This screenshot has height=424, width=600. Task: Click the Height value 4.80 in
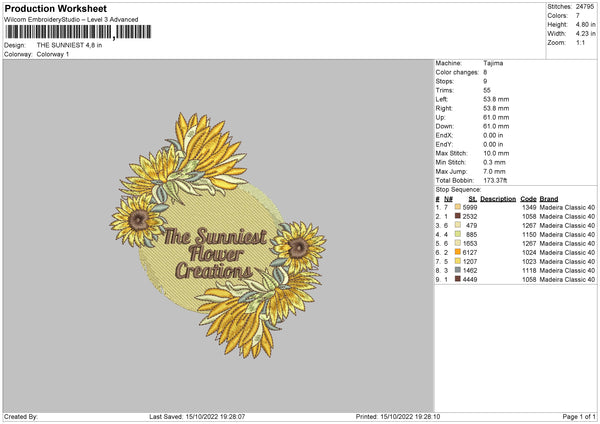(x=585, y=24)
